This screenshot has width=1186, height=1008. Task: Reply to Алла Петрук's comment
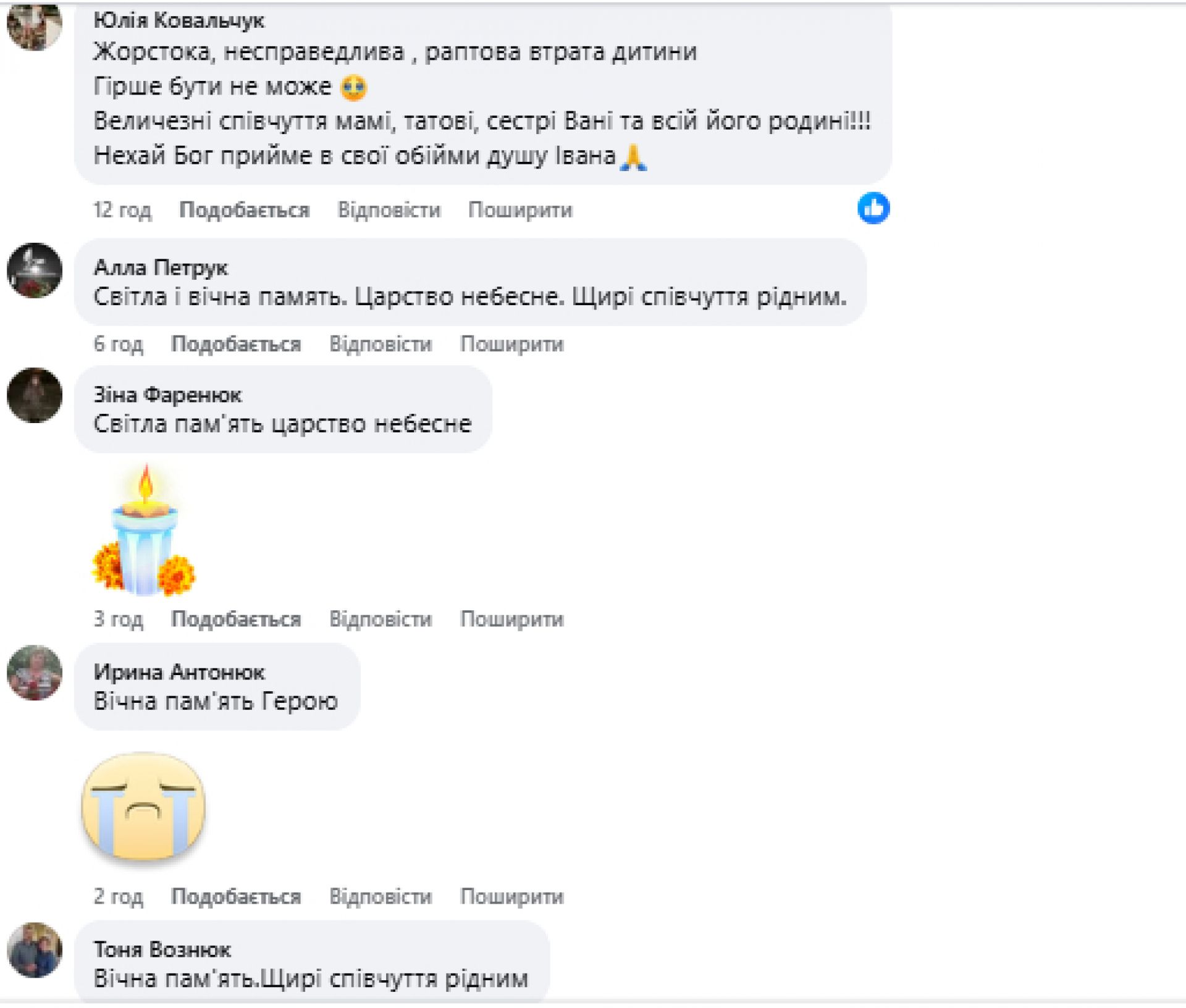[381, 344]
